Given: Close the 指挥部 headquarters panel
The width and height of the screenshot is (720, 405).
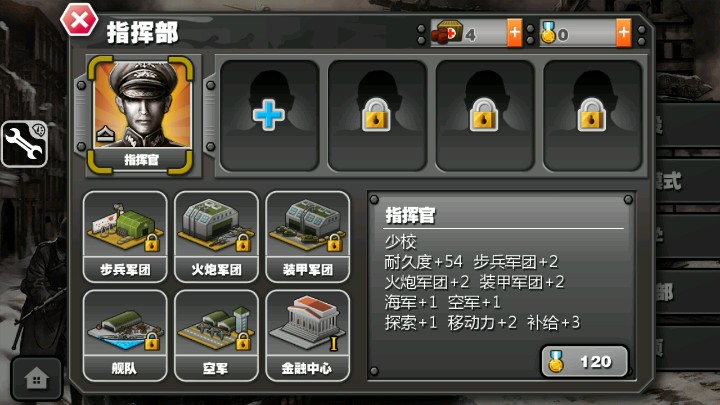Looking at the screenshot, I should point(79,20).
